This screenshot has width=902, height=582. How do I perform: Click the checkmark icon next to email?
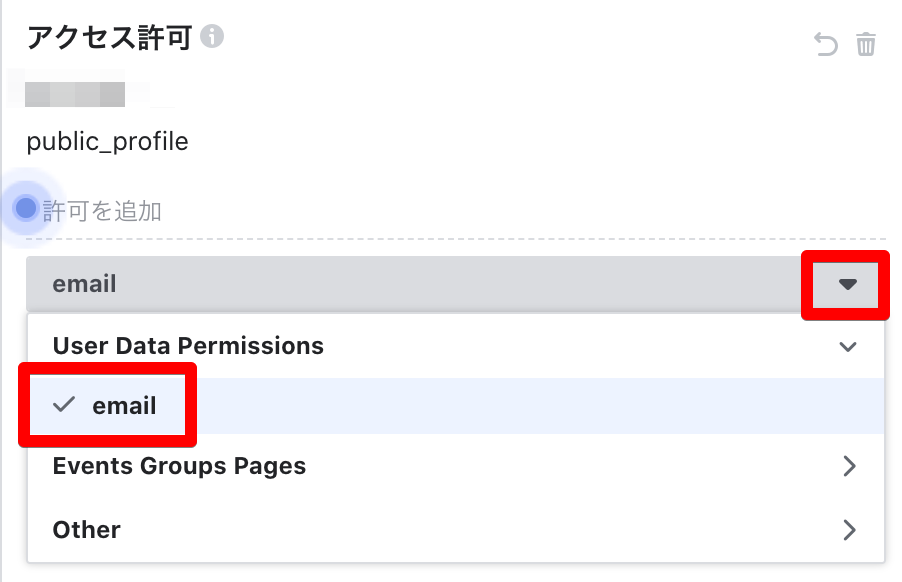tap(64, 405)
